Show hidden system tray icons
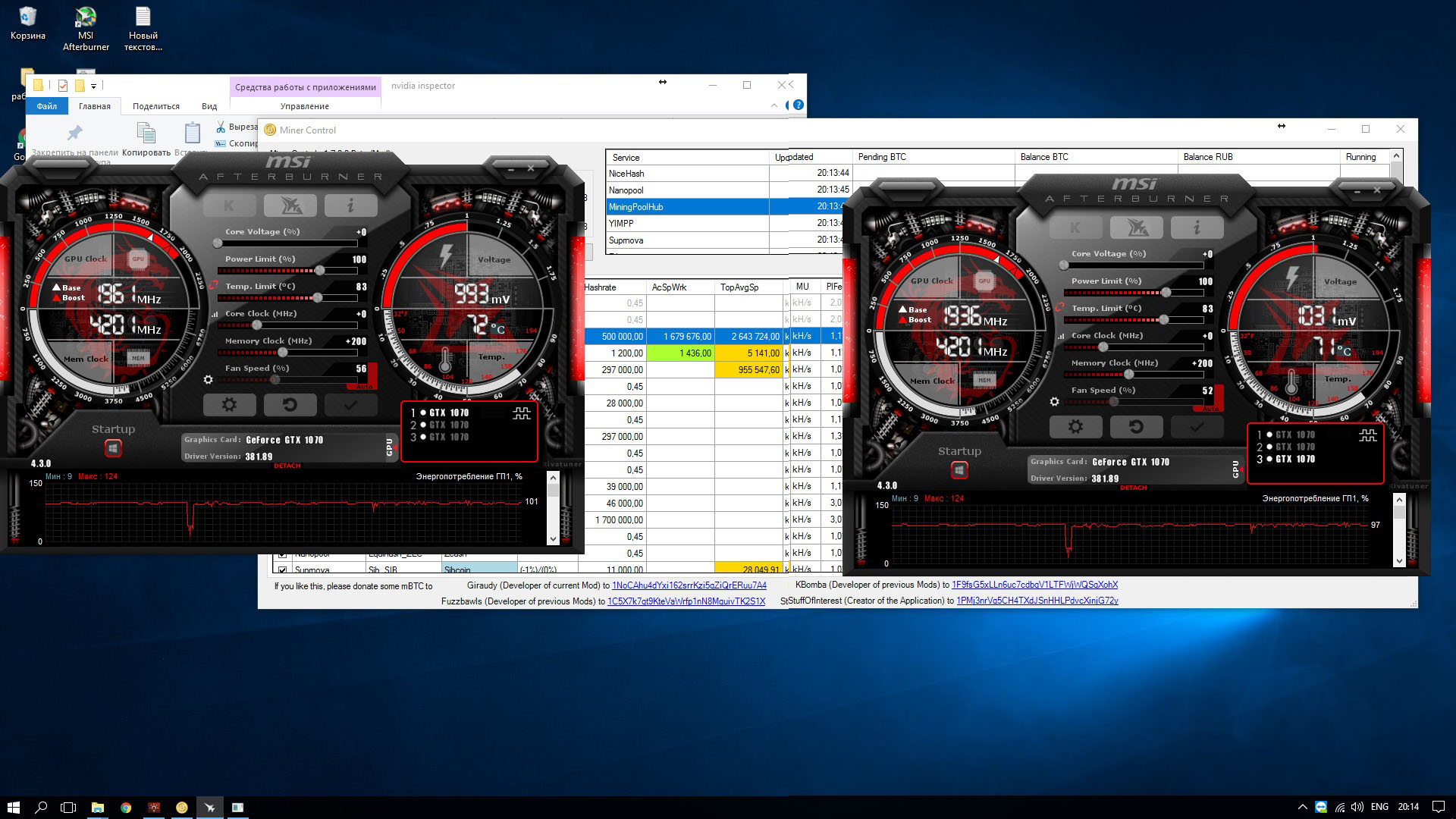Viewport: 1456px width, 819px height. click(x=1302, y=807)
